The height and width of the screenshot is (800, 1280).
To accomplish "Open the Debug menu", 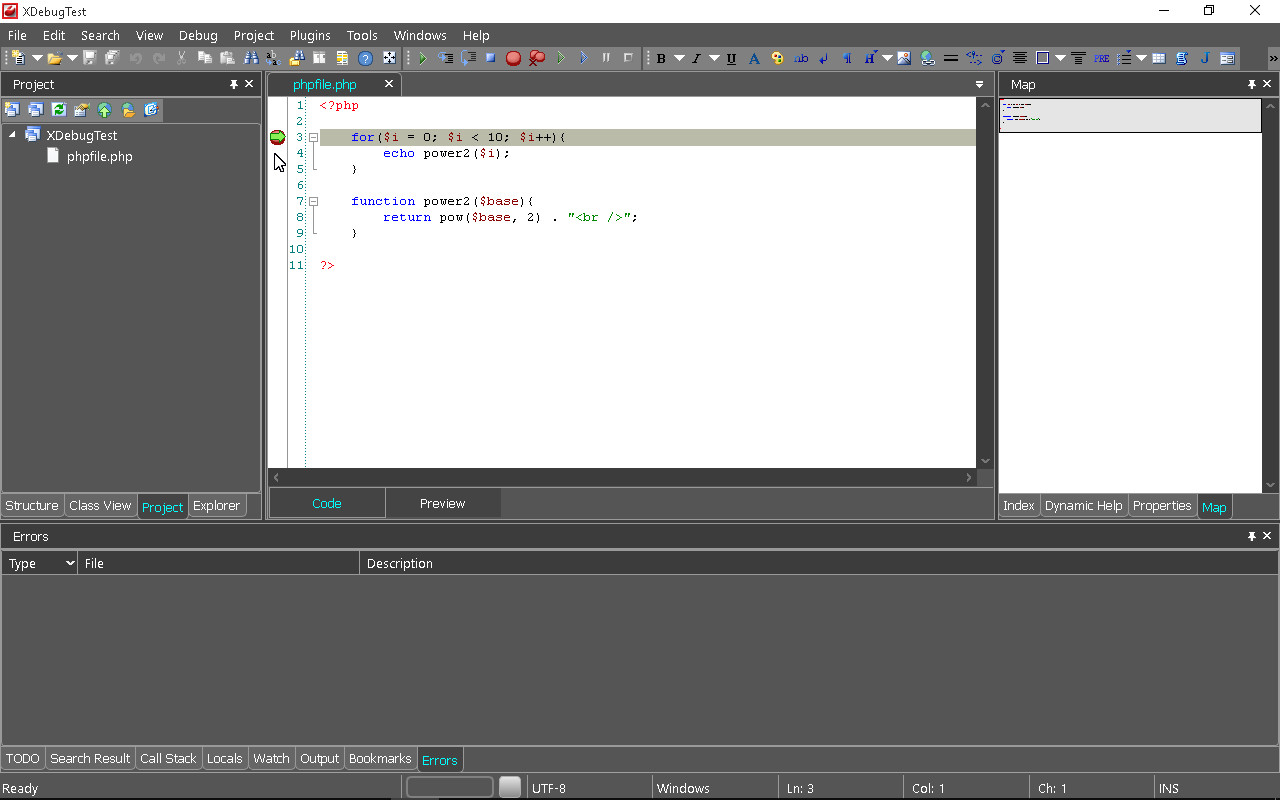I will 198,35.
